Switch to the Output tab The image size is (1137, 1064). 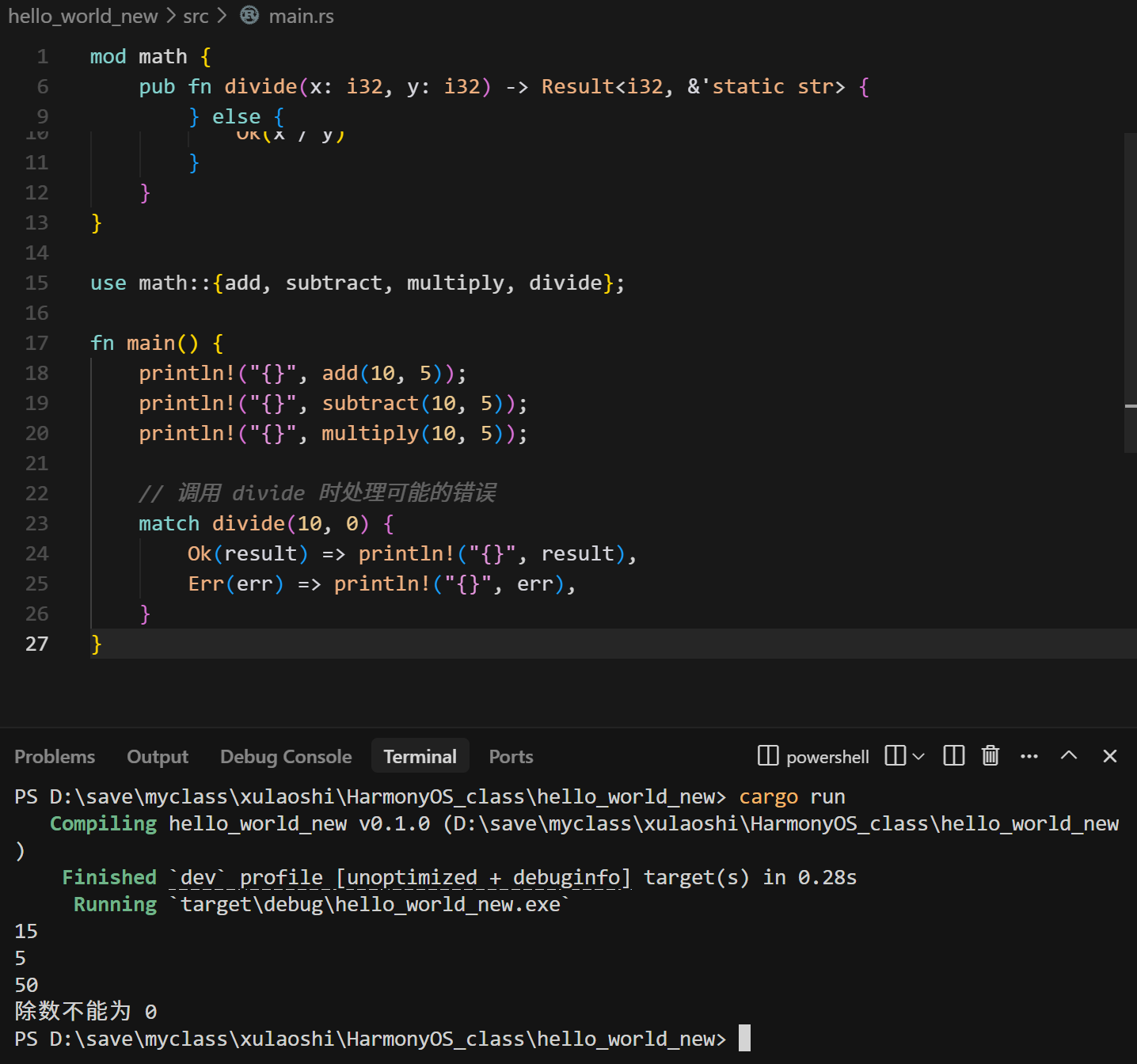(x=158, y=757)
